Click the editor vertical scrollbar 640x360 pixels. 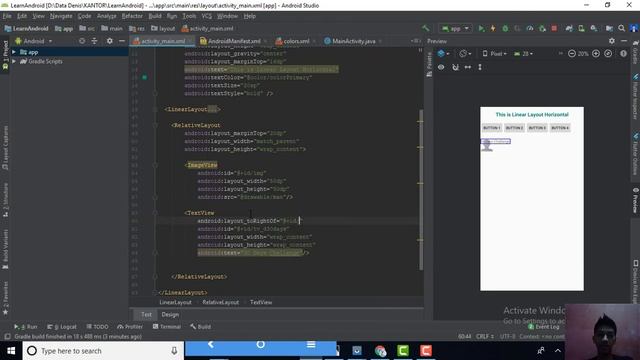coord(420,190)
